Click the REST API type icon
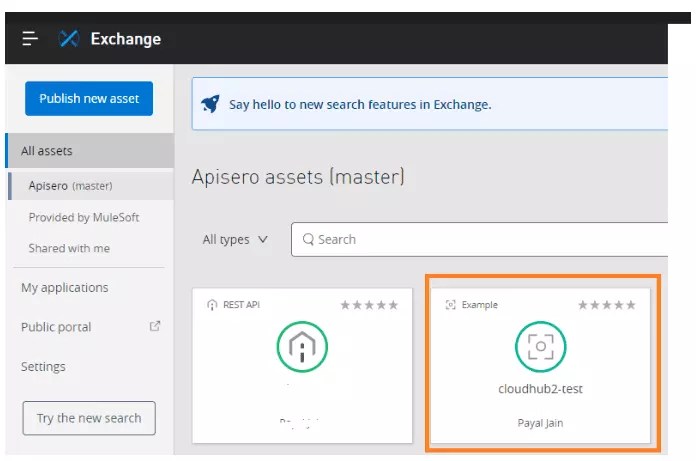 tap(212, 305)
